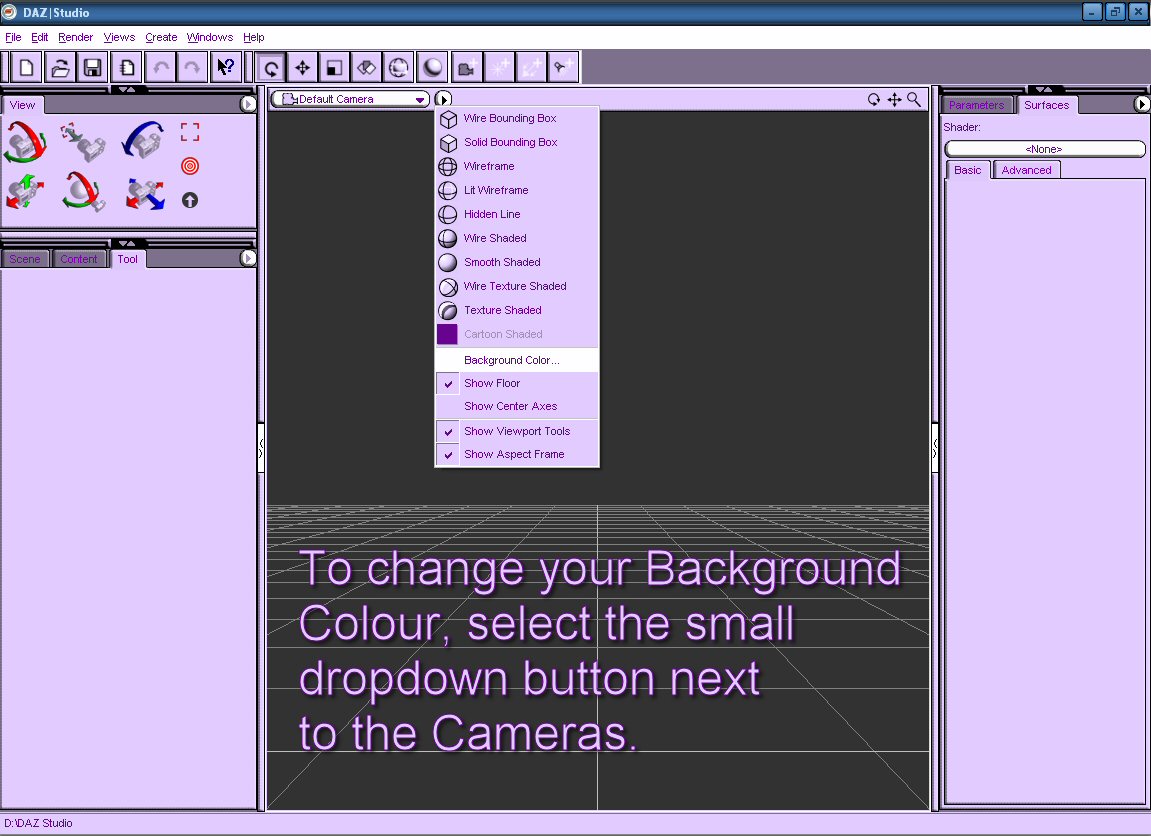Viewport: 1151px width, 836px height.
Task: Open the Advanced surfaces tab
Action: tap(1026, 170)
